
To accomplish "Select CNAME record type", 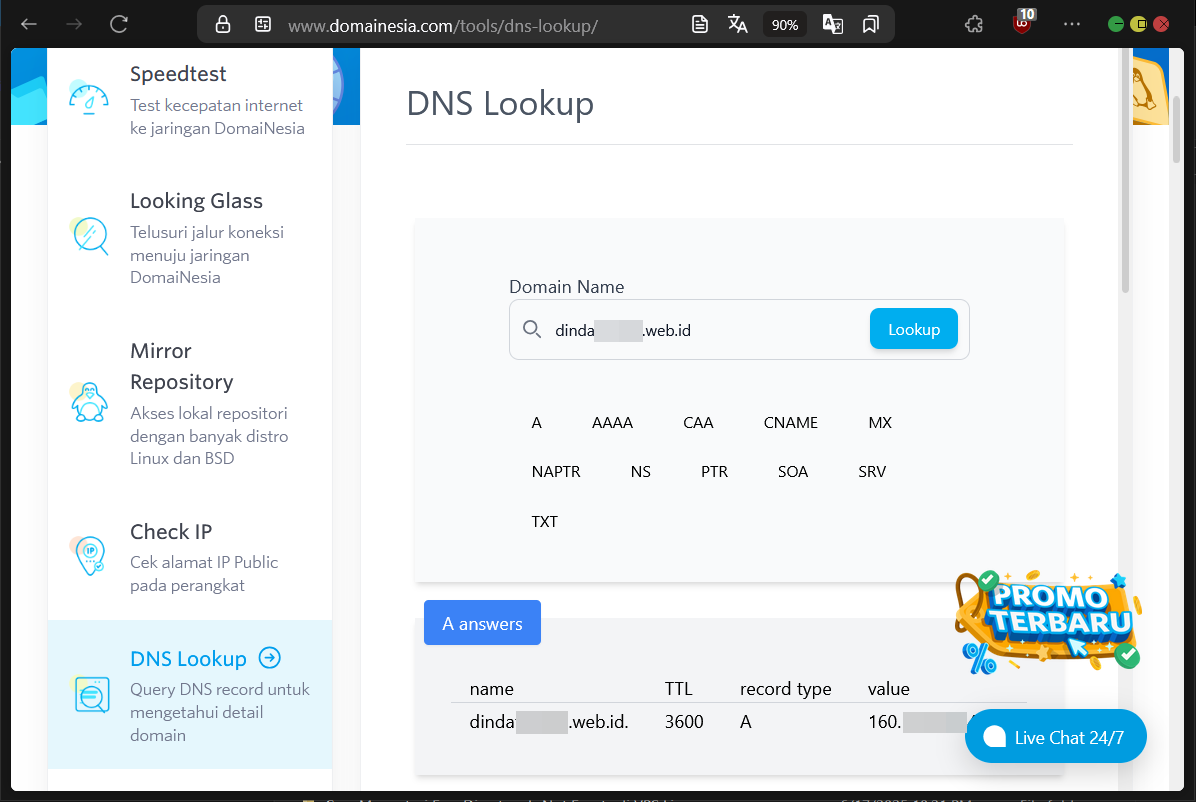I will [x=790, y=423].
